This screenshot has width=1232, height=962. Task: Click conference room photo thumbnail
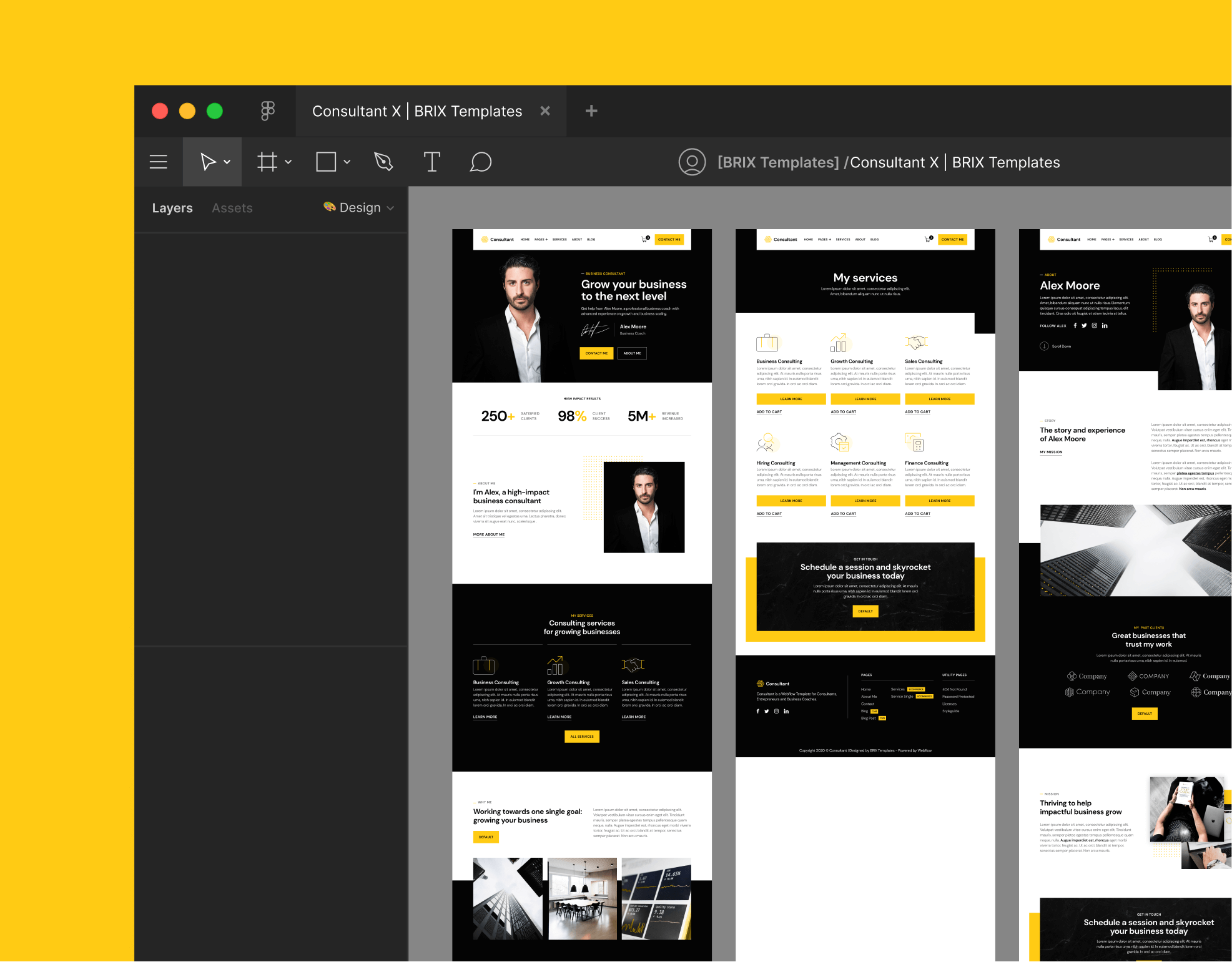(582, 898)
